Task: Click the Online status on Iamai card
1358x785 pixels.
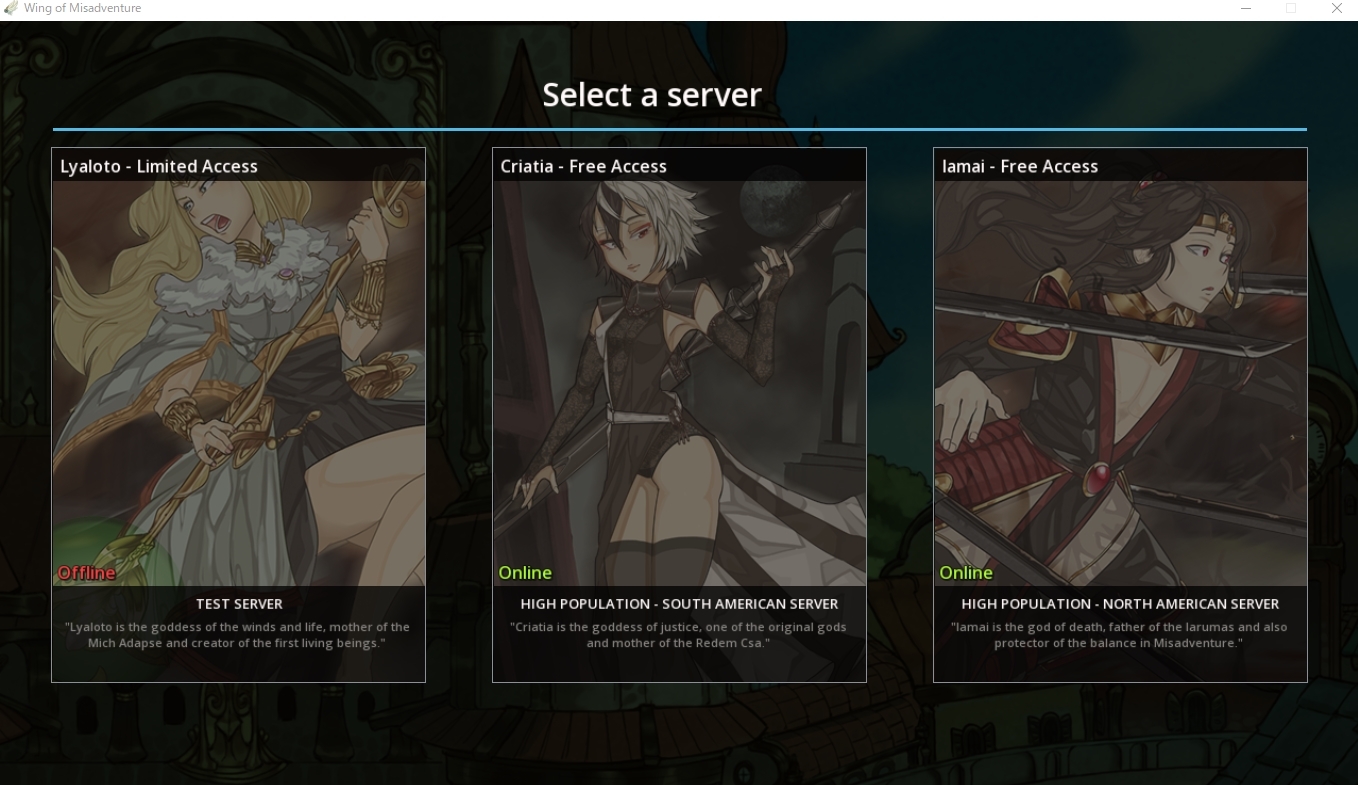Action: pos(966,573)
